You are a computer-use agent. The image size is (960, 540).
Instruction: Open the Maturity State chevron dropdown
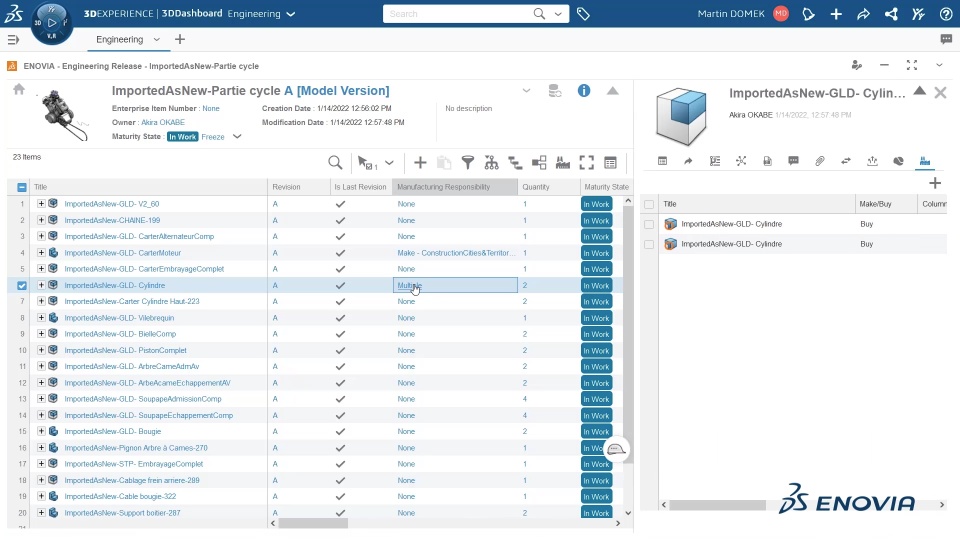(237, 137)
